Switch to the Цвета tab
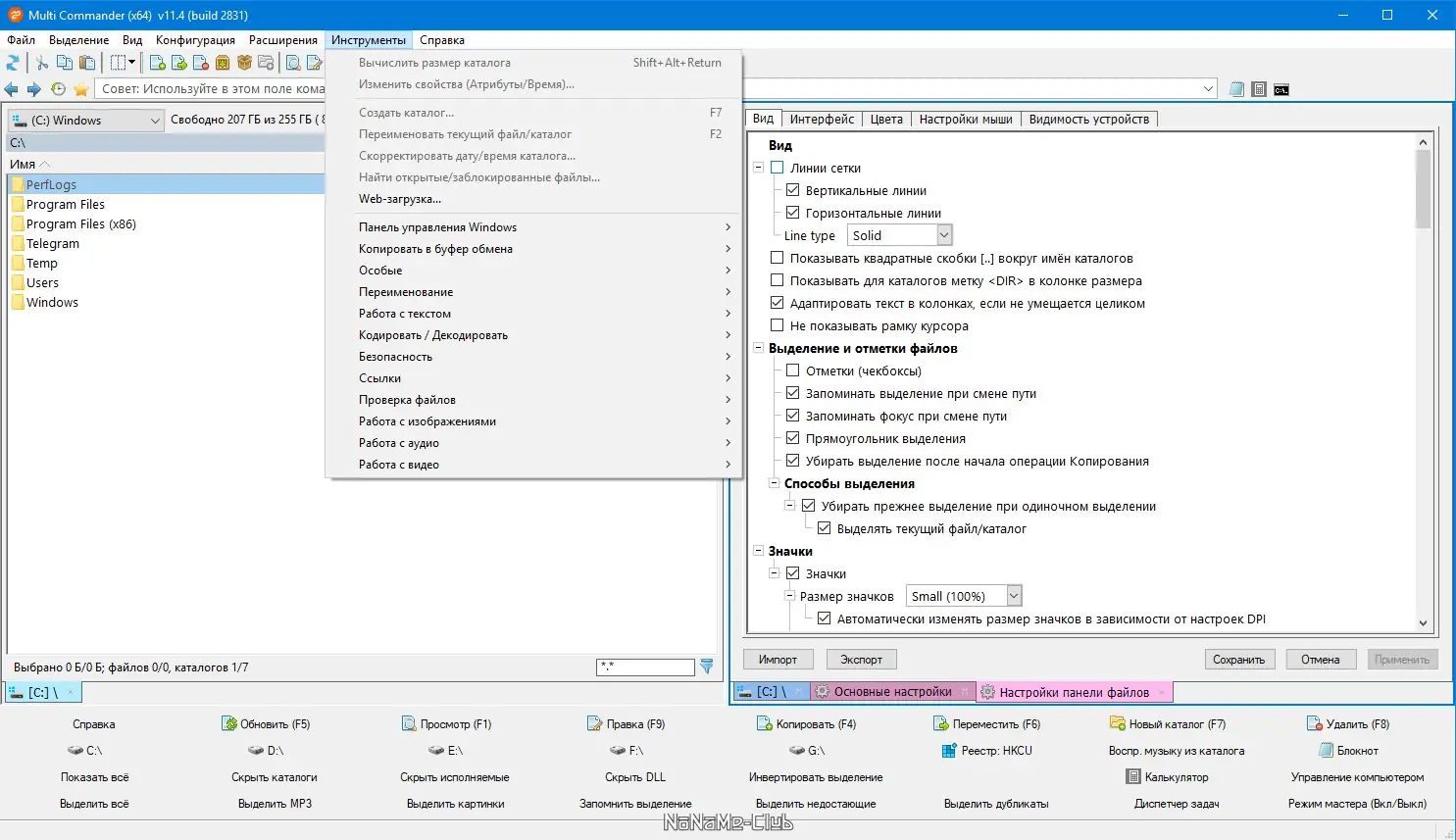Image resolution: width=1456 pixels, height=840 pixels. (x=885, y=119)
